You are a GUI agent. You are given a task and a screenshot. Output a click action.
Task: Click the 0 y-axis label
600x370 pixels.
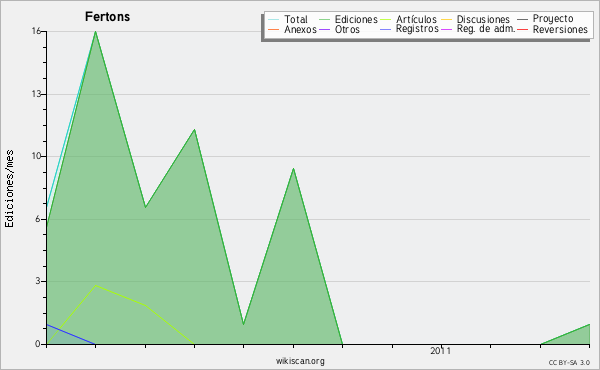tap(38, 344)
